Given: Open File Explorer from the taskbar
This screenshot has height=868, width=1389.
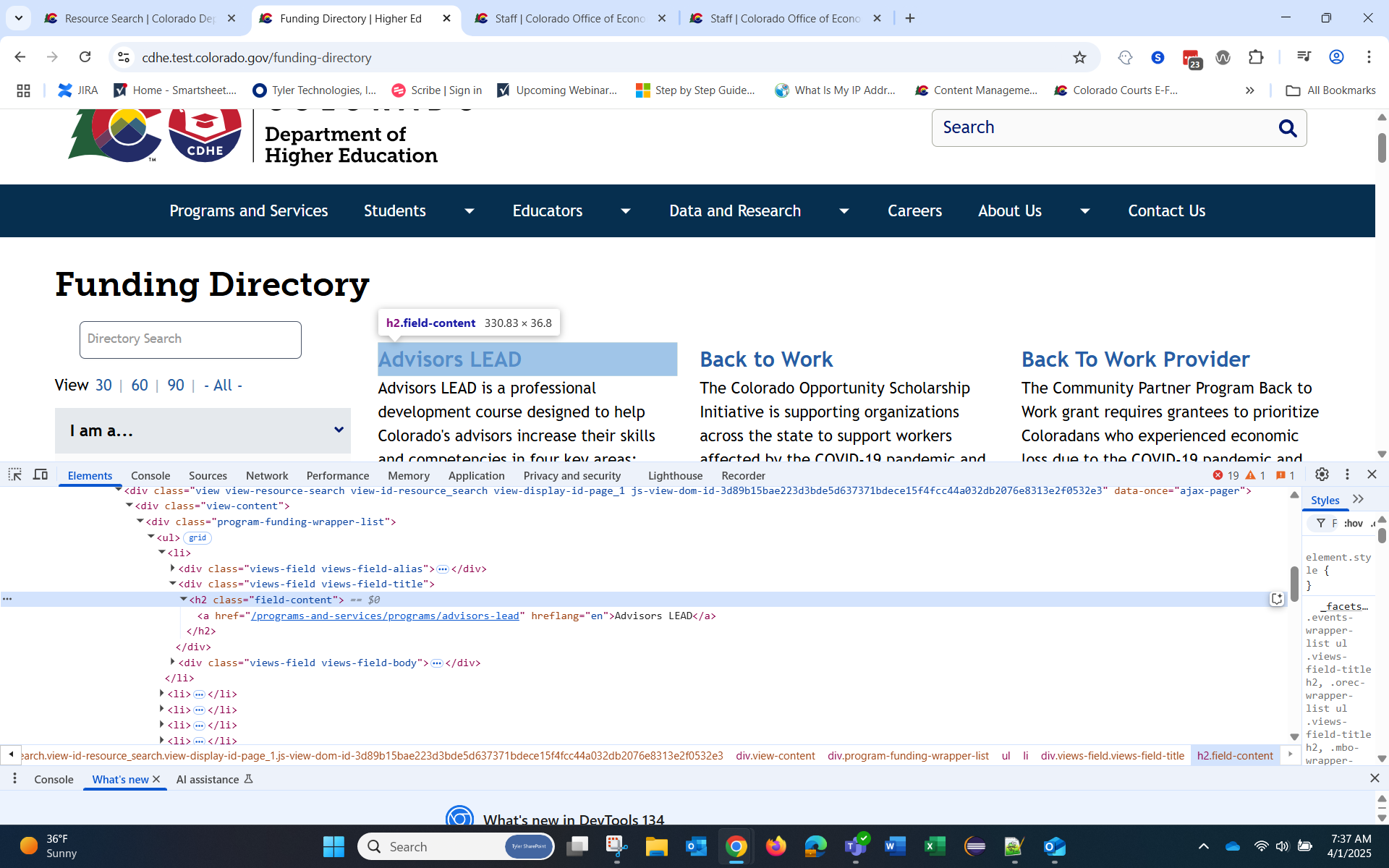Looking at the screenshot, I should pyautogui.click(x=656, y=846).
